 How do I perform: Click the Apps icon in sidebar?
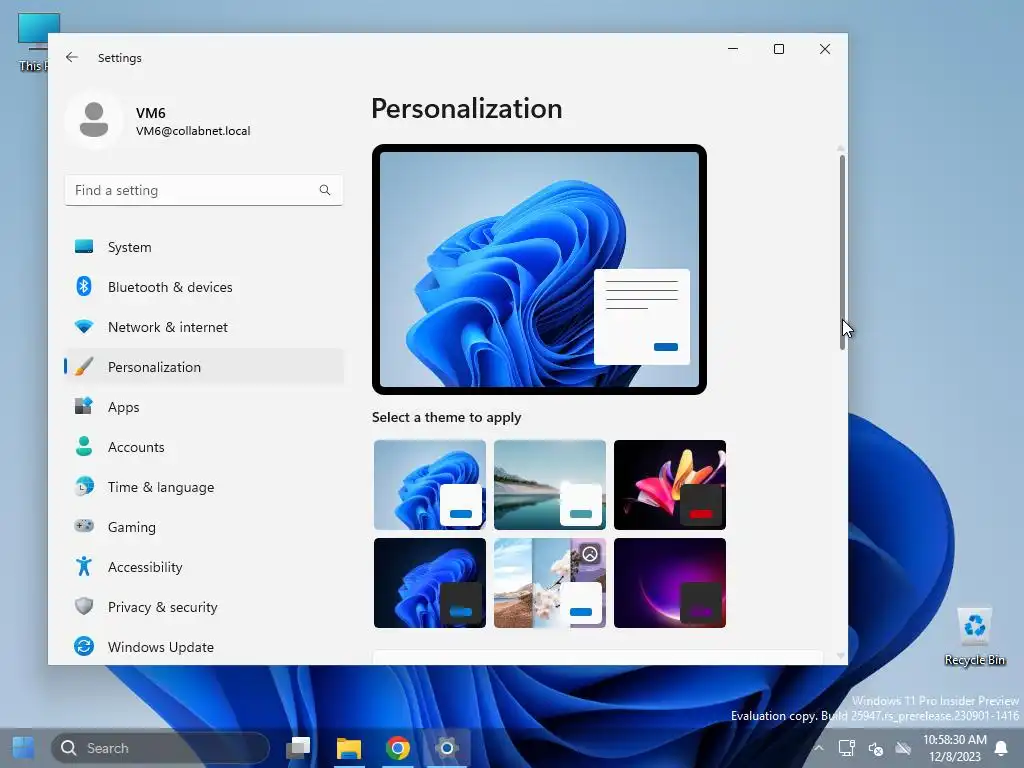click(84, 406)
